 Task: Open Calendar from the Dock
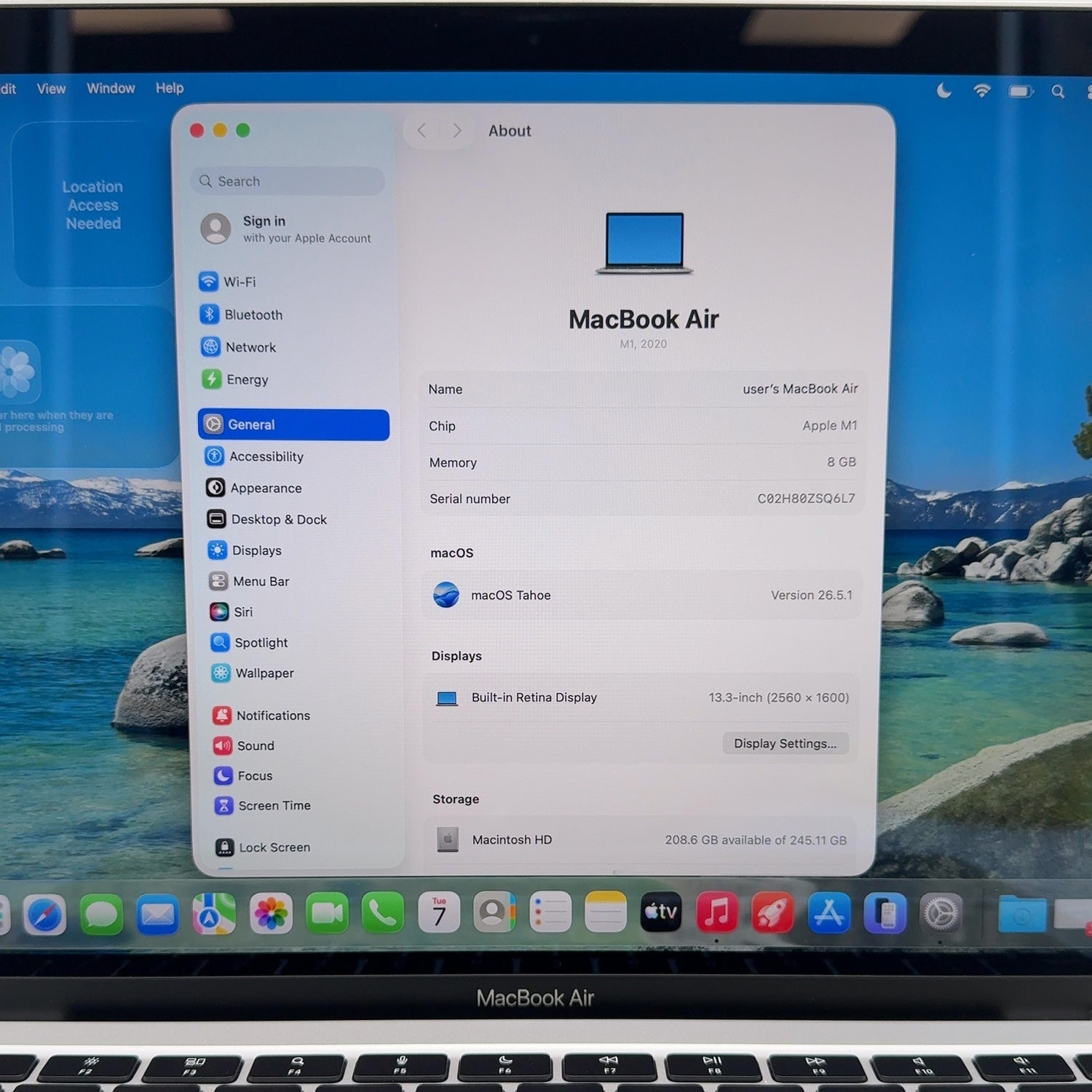point(439,912)
